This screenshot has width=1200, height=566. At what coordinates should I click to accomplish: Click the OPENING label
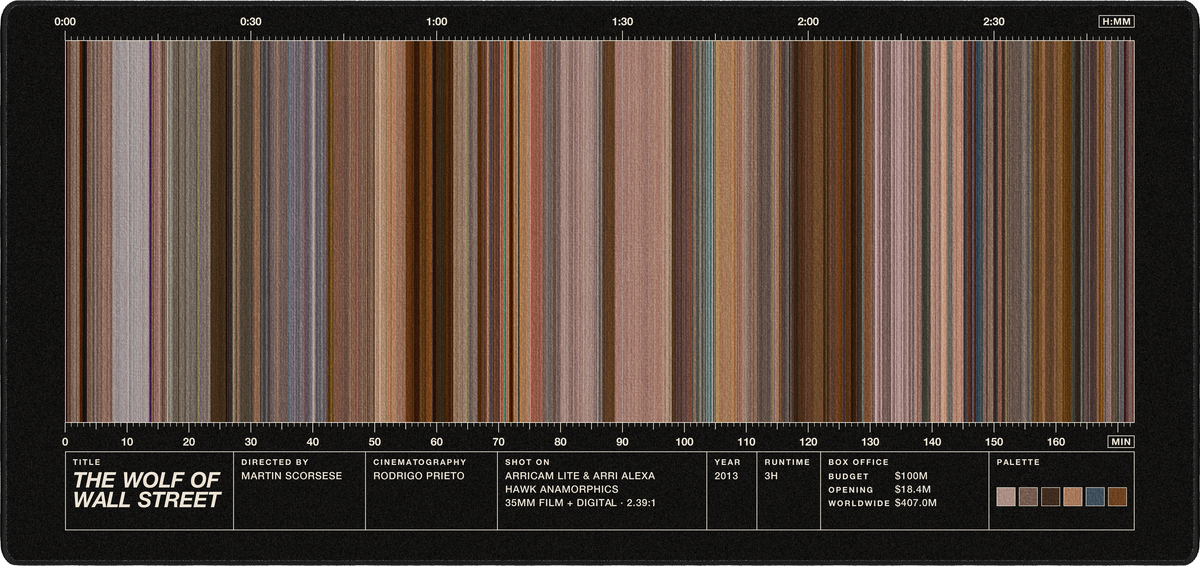point(850,490)
